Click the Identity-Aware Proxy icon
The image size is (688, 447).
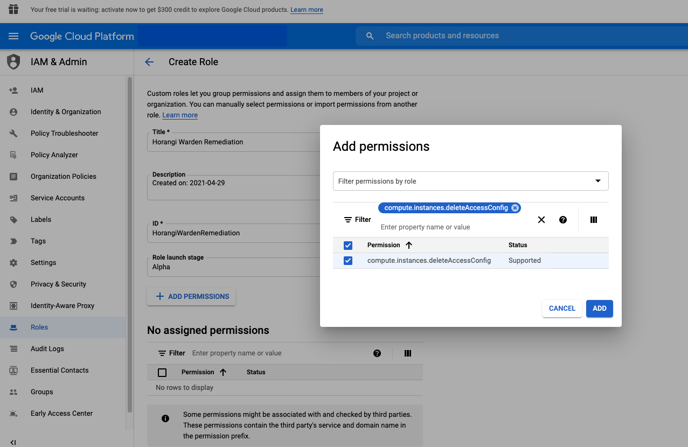click(14, 305)
